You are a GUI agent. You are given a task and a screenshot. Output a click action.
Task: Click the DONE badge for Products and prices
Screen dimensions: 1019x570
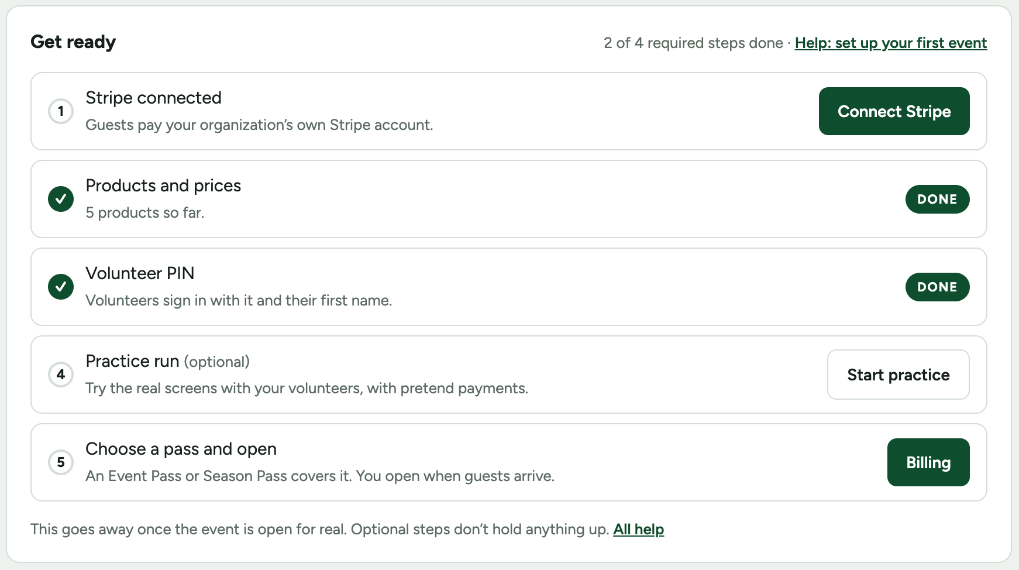coord(937,199)
